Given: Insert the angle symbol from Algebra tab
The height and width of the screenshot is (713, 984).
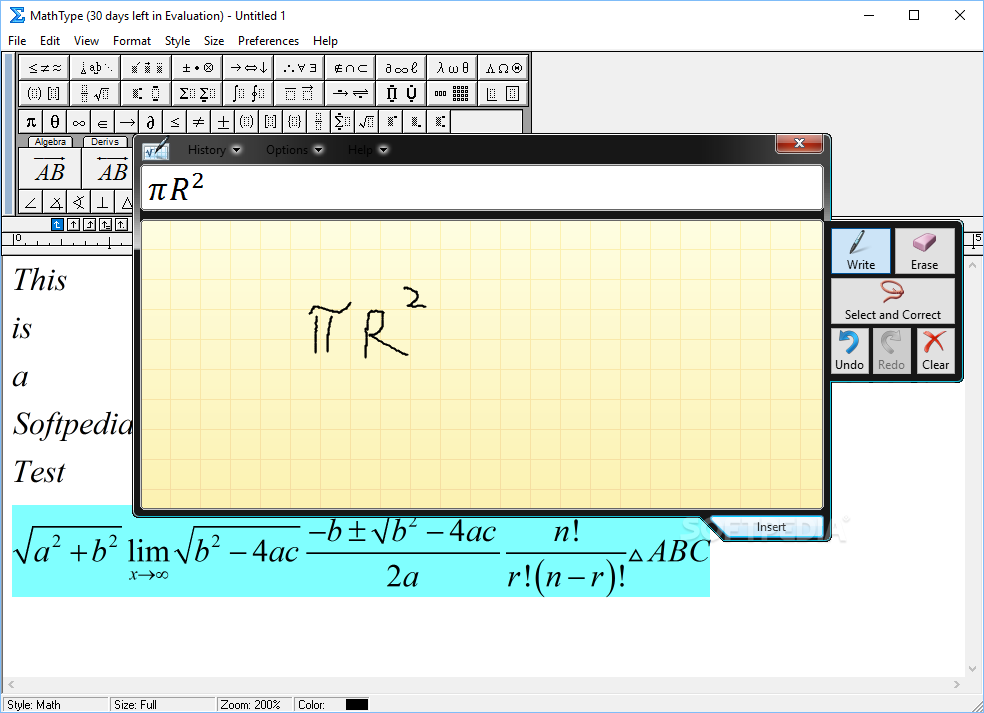Looking at the screenshot, I should point(31,202).
